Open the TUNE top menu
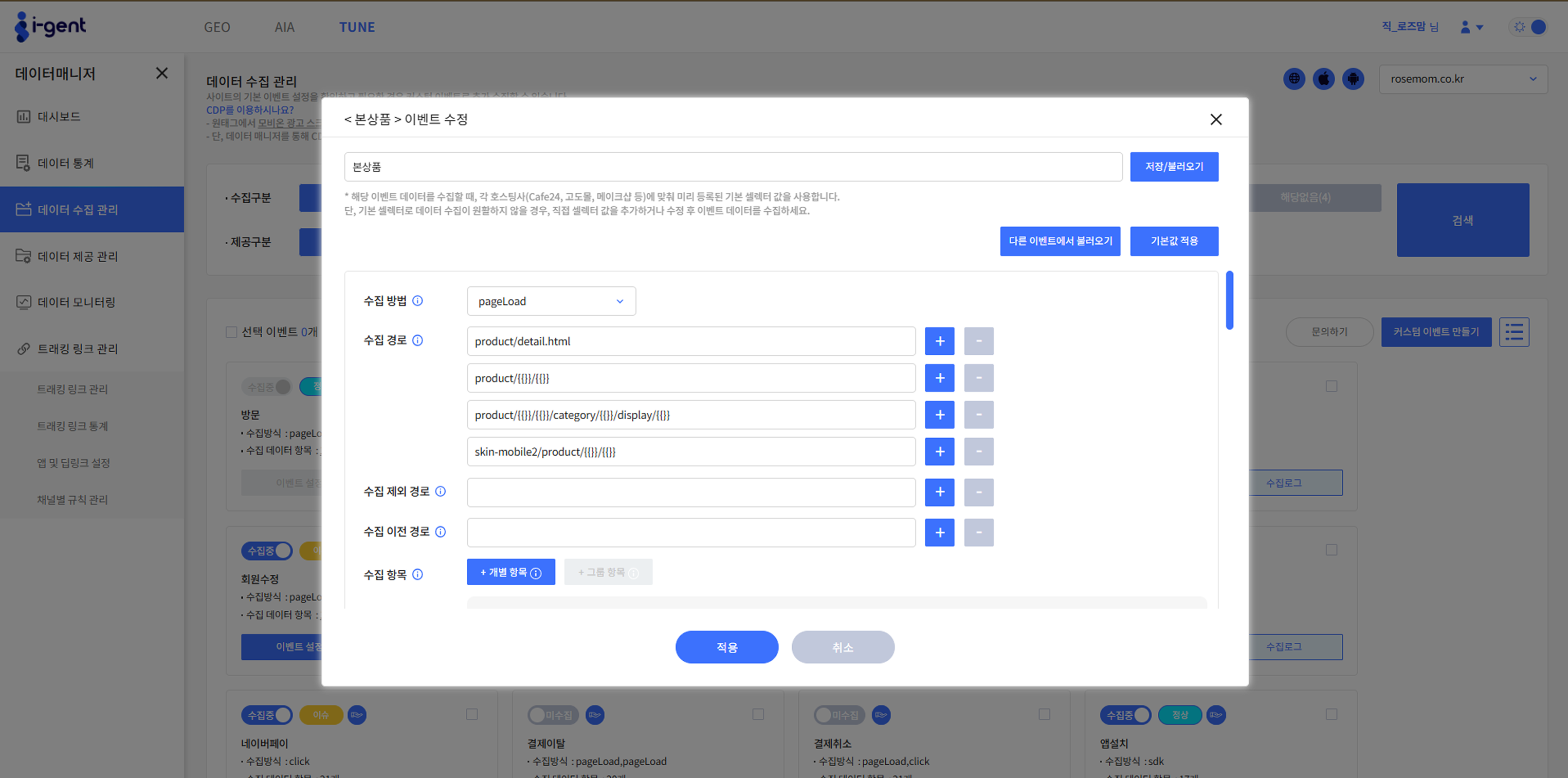The image size is (1568, 778). click(x=357, y=27)
